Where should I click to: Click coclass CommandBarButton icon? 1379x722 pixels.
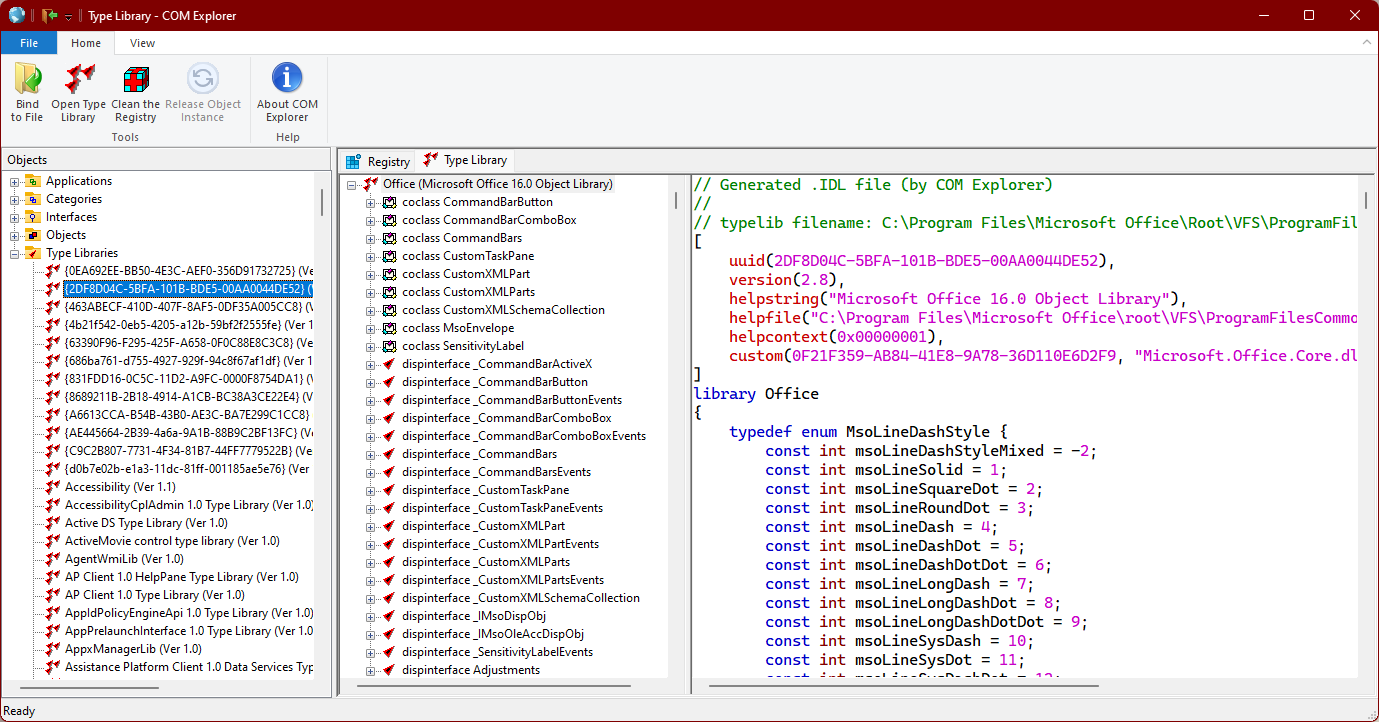(390, 202)
